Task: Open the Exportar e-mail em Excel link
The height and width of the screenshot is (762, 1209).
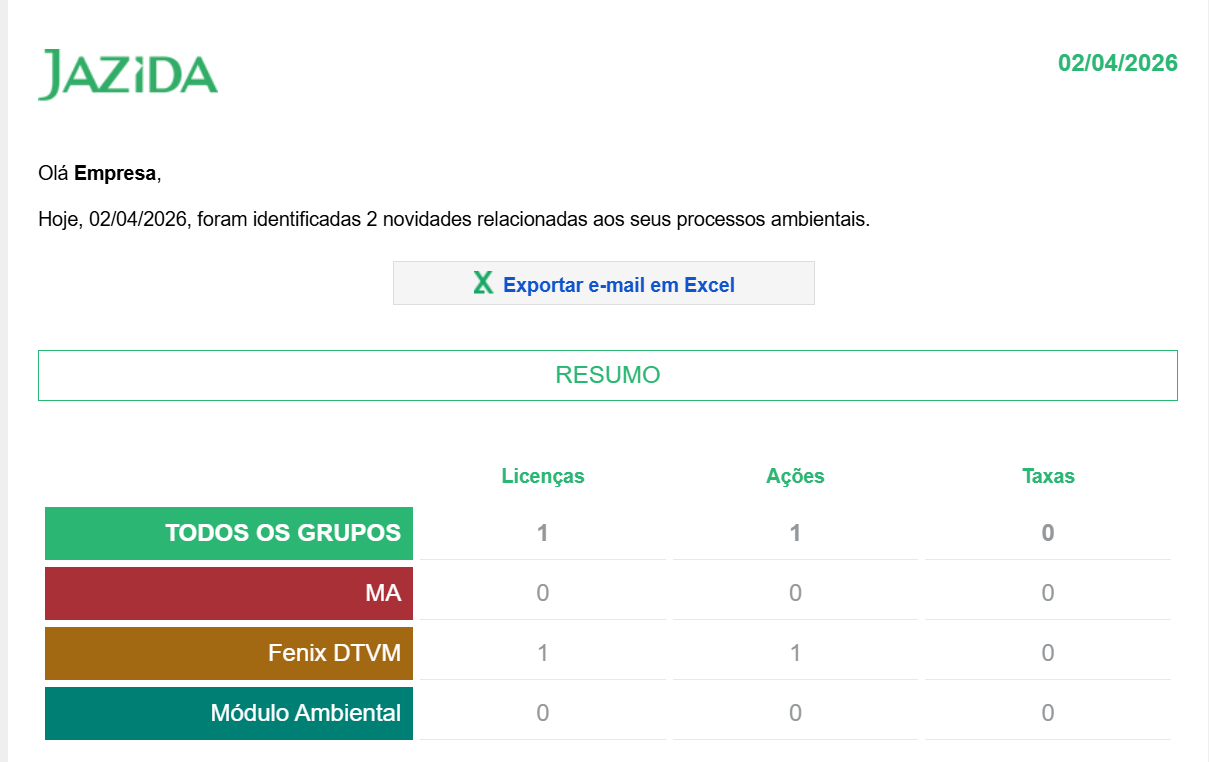Action: tap(618, 285)
